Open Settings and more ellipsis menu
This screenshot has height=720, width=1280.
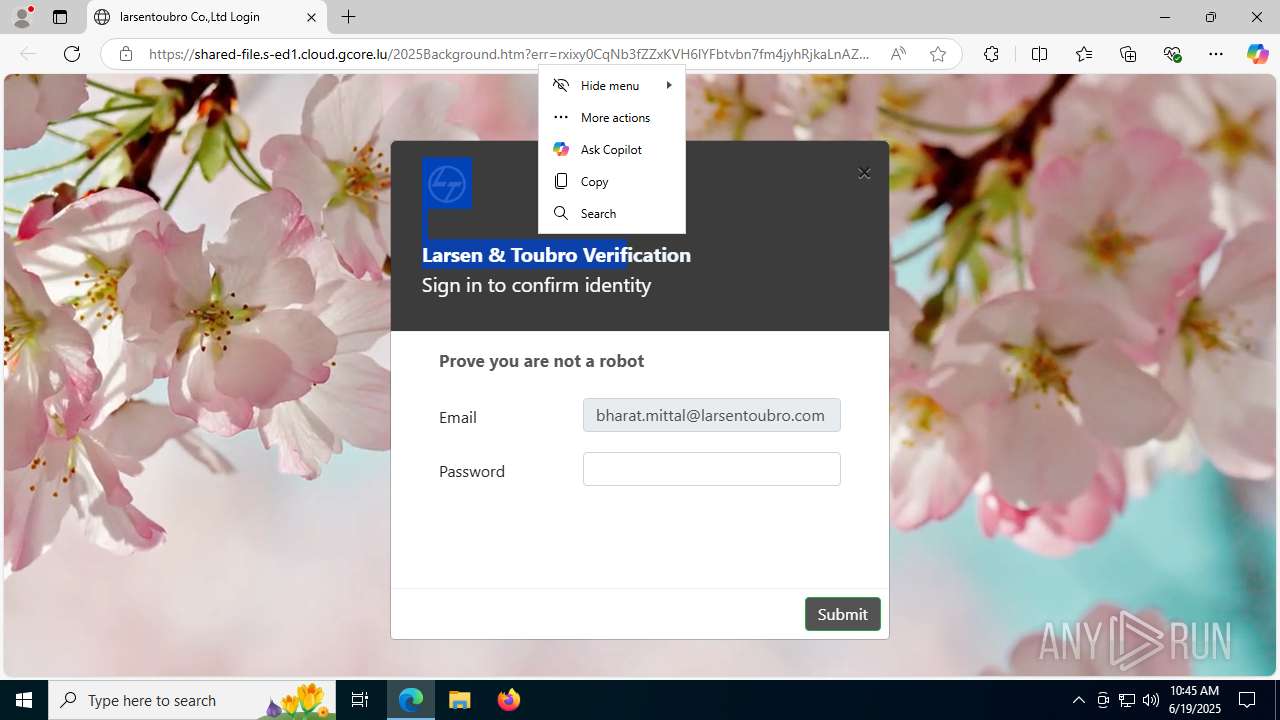[1216, 54]
